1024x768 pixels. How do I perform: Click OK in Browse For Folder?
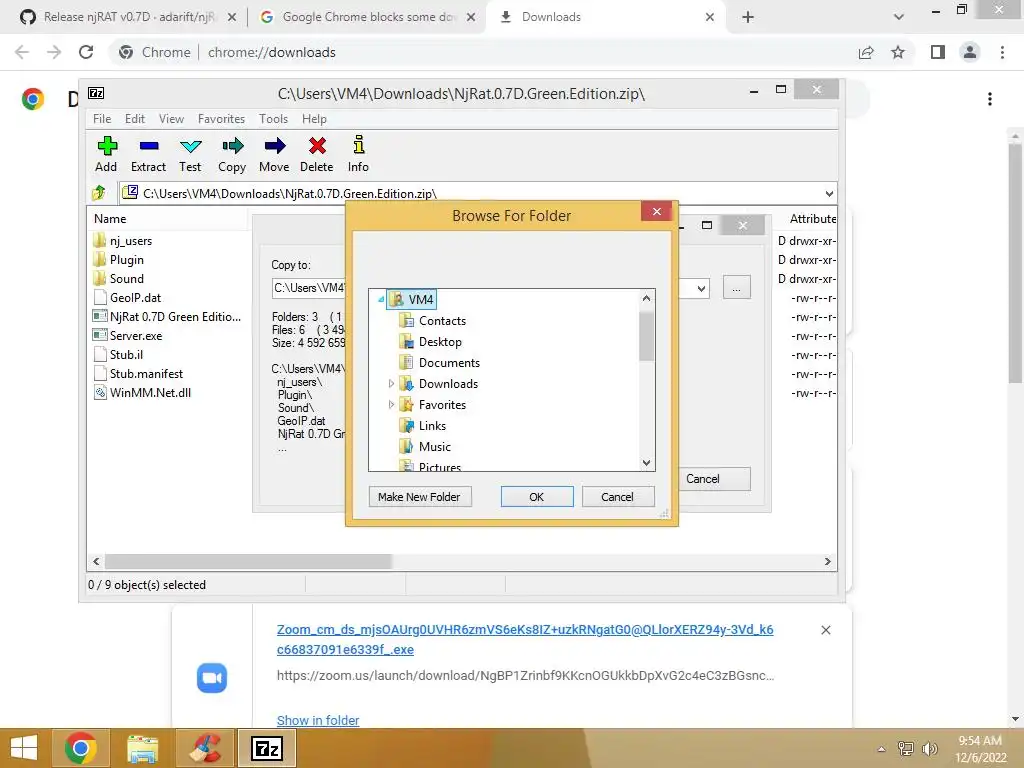pos(537,497)
